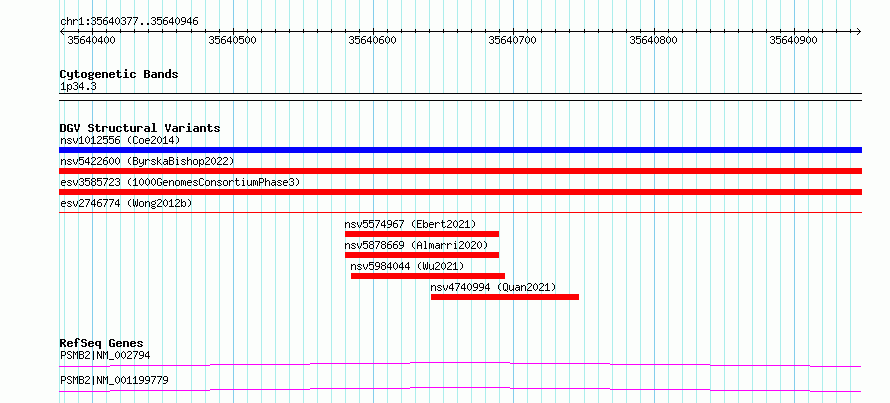Click the blue nsv1012556 variant bar

coord(460,150)
